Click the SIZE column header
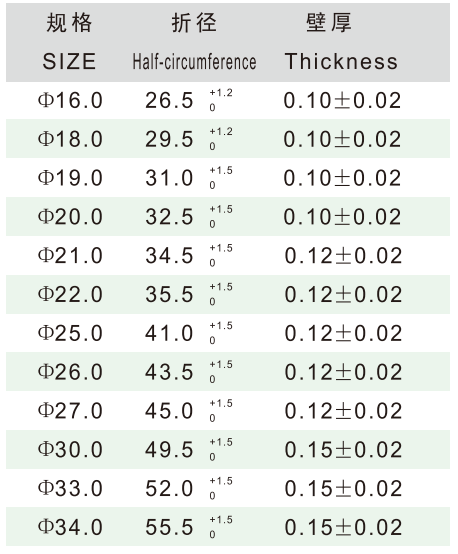 pyautogui.click(x=69, y=61)
